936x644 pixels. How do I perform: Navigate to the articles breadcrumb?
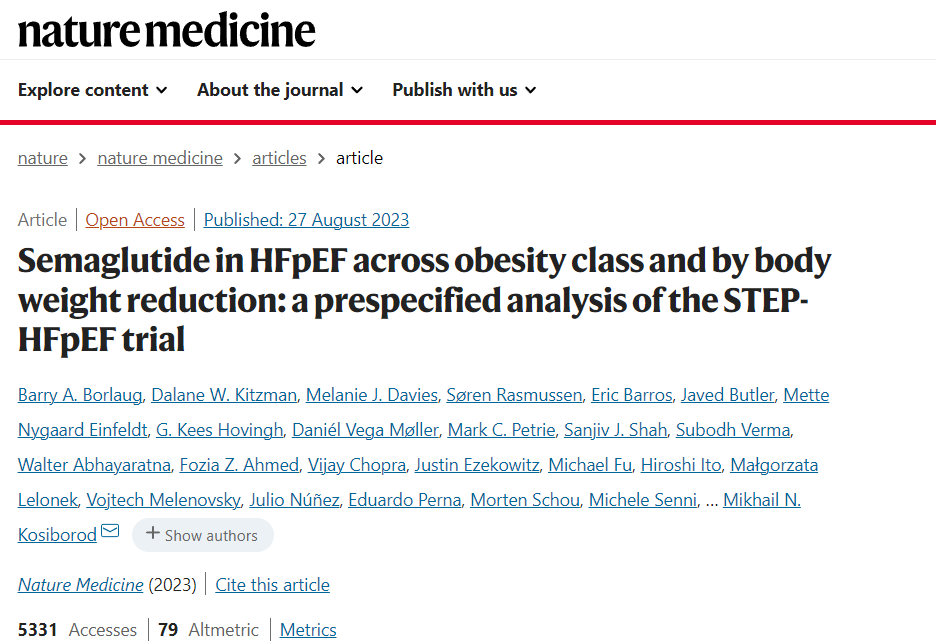279,158
